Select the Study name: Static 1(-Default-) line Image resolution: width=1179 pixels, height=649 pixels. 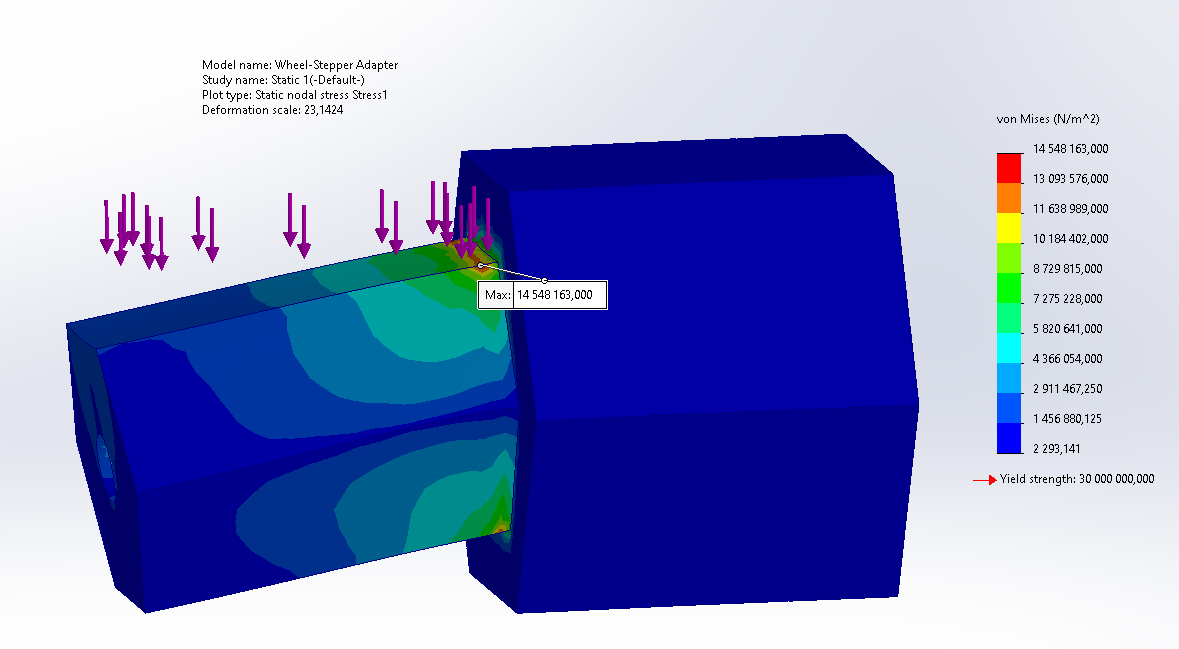[x=283, y=80]
